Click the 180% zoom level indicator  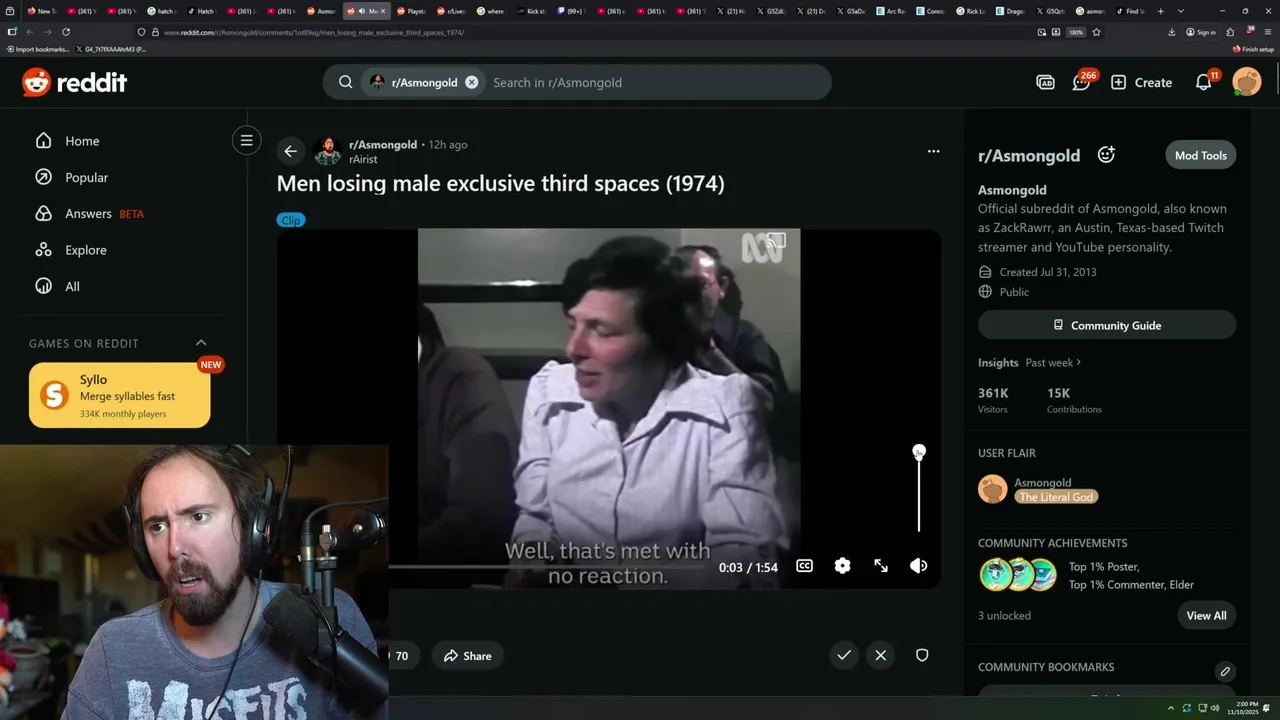click(x=1076, y=32)
